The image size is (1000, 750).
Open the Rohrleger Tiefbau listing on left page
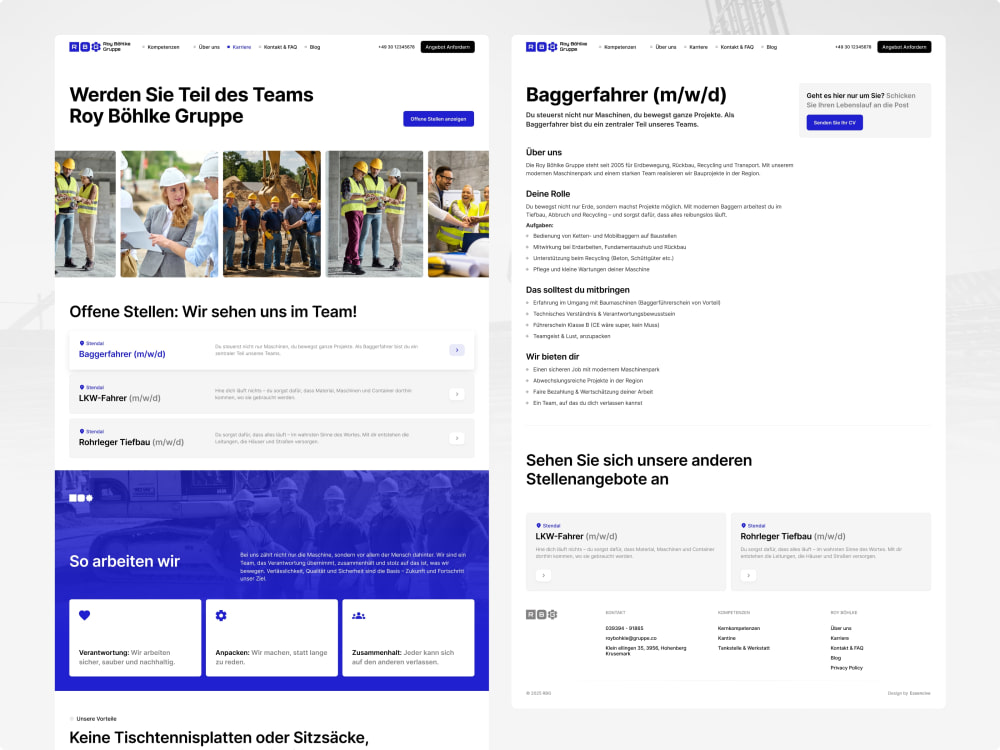pyautogui.click(x=131, y=442)
